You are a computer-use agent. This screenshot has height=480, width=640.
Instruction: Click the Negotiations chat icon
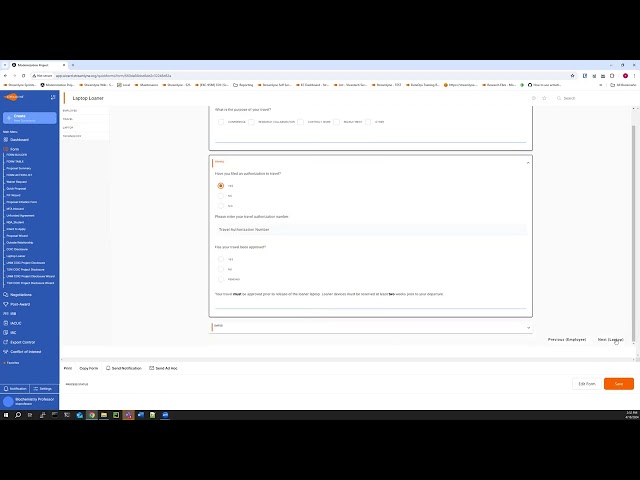click(x=6, y=294)
